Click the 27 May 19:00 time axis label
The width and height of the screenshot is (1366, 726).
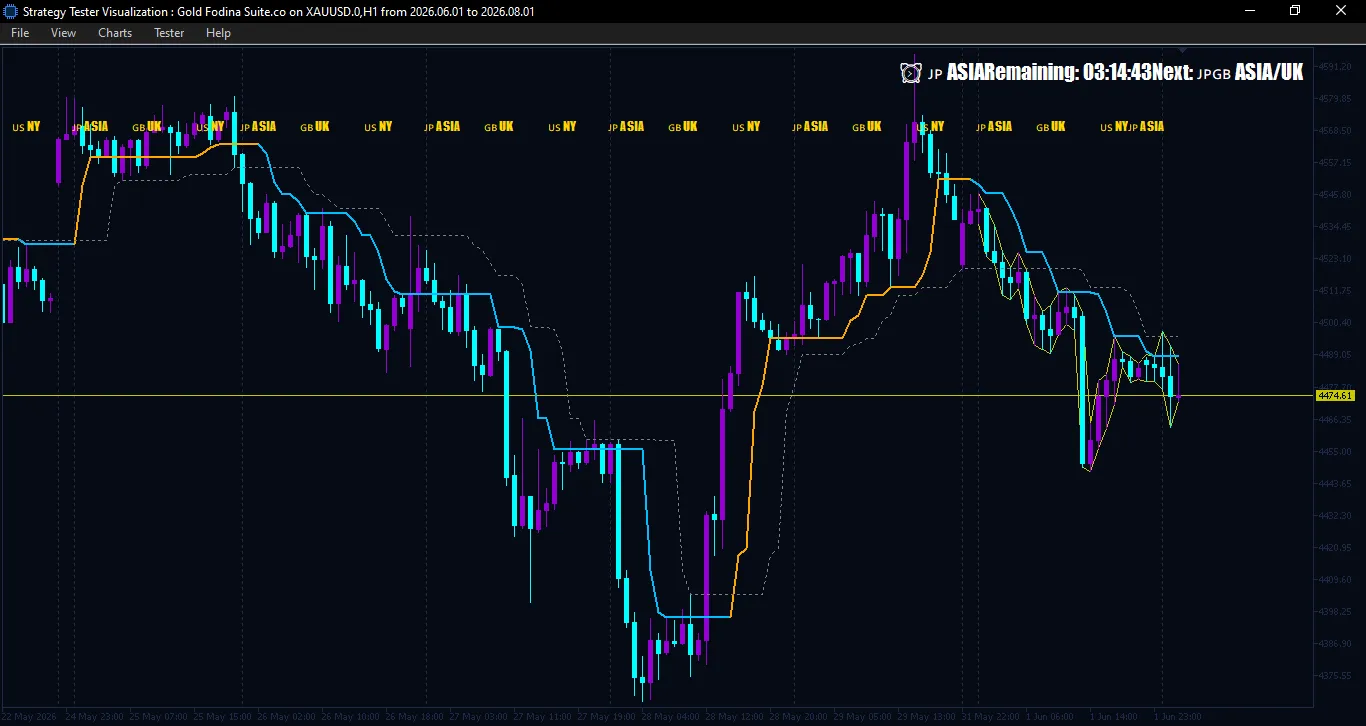[x=607, y=717]
